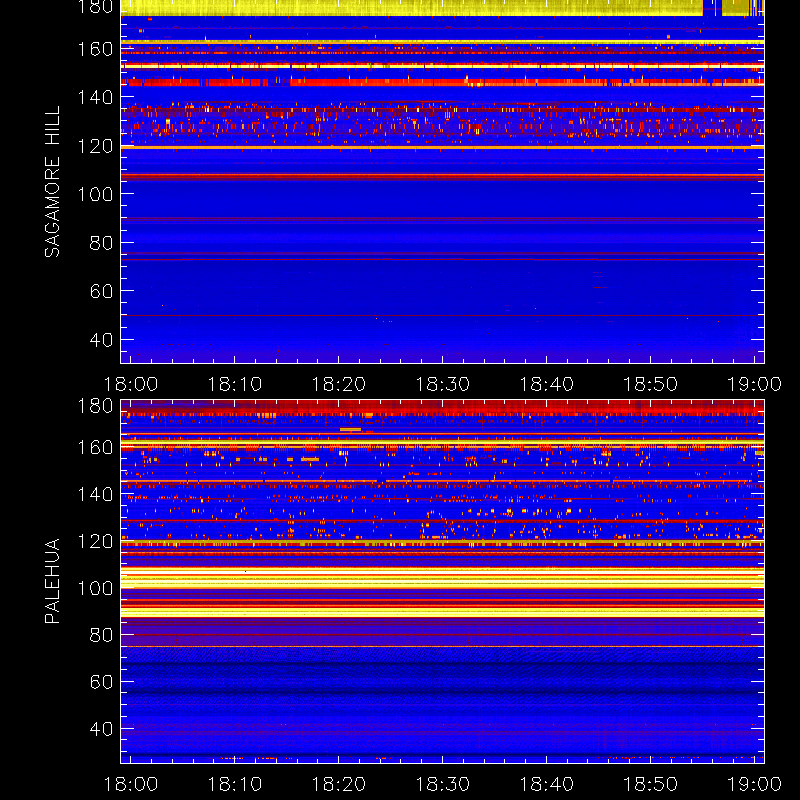
Task: Pick the 180 tick label on Palehua axis
Action: point(95,406)
